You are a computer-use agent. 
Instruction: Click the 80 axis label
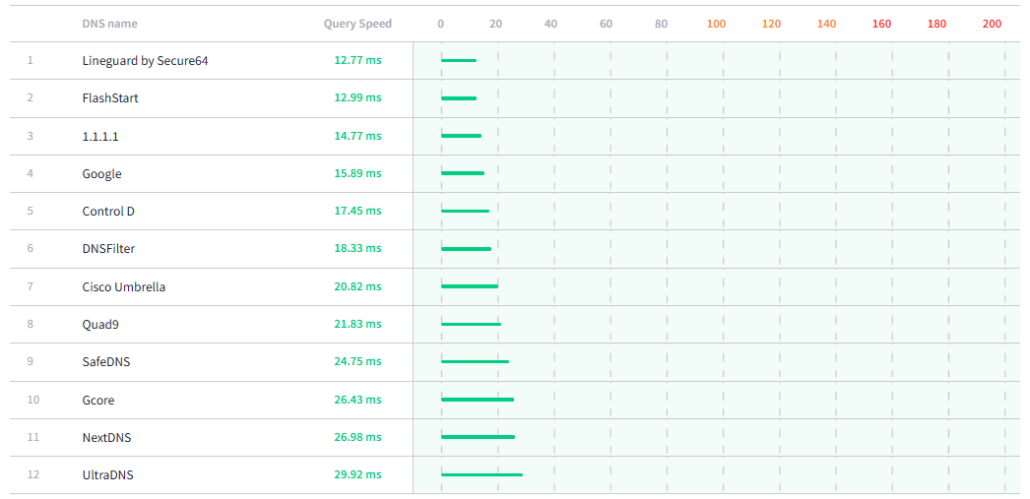[x=661, y=24]
